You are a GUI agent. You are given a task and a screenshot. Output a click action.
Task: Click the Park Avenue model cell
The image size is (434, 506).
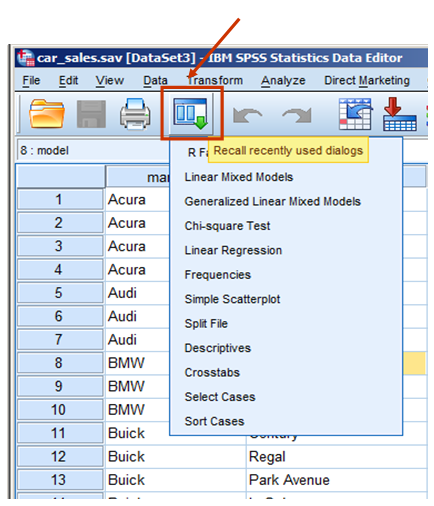point(337,480)
